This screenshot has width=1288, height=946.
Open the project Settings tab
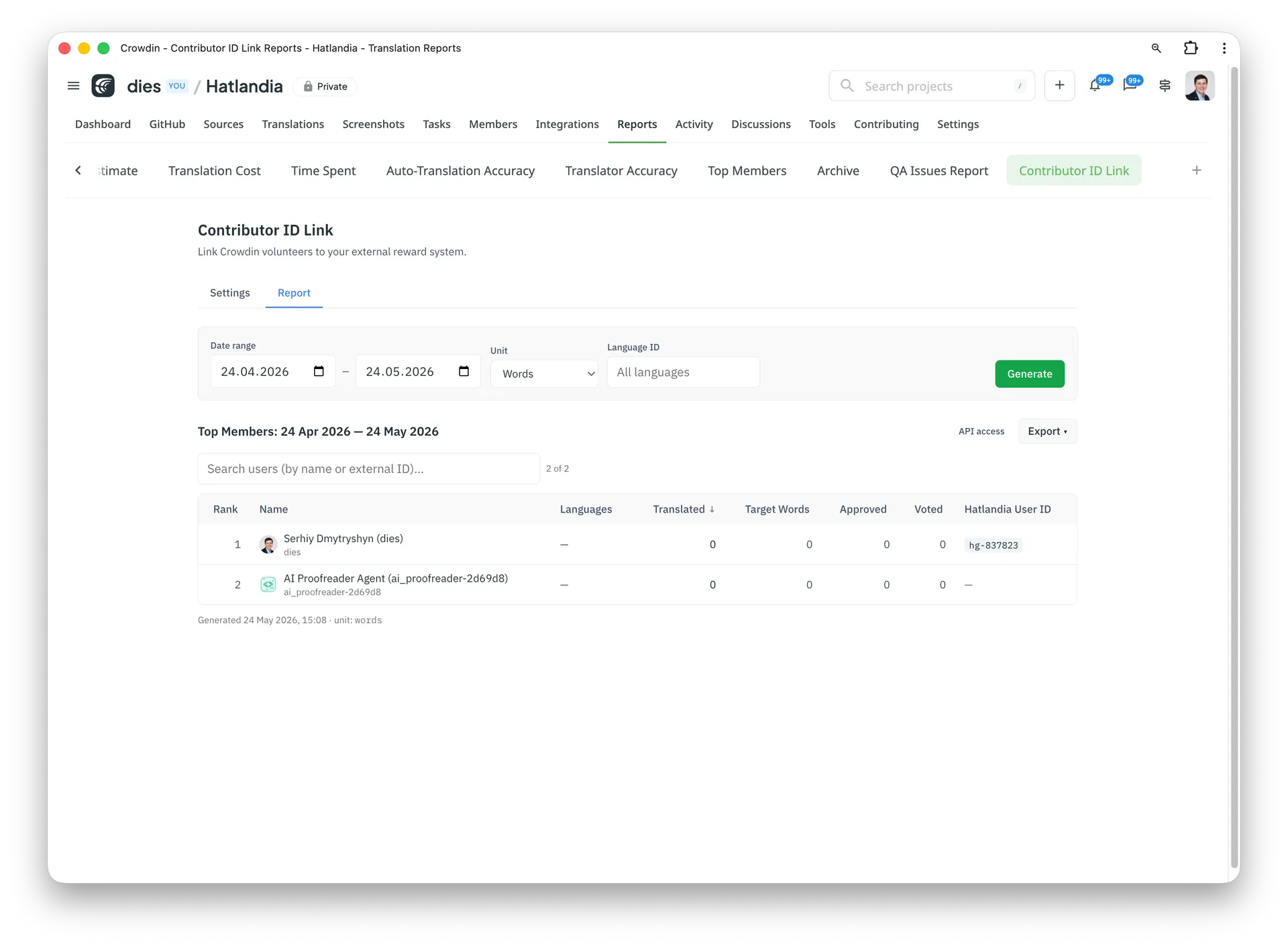point(958,124)
